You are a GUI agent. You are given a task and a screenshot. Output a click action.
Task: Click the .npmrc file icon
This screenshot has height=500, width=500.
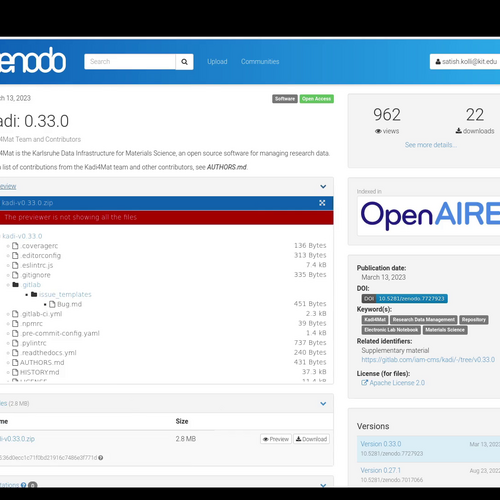[x=15, y=323]
